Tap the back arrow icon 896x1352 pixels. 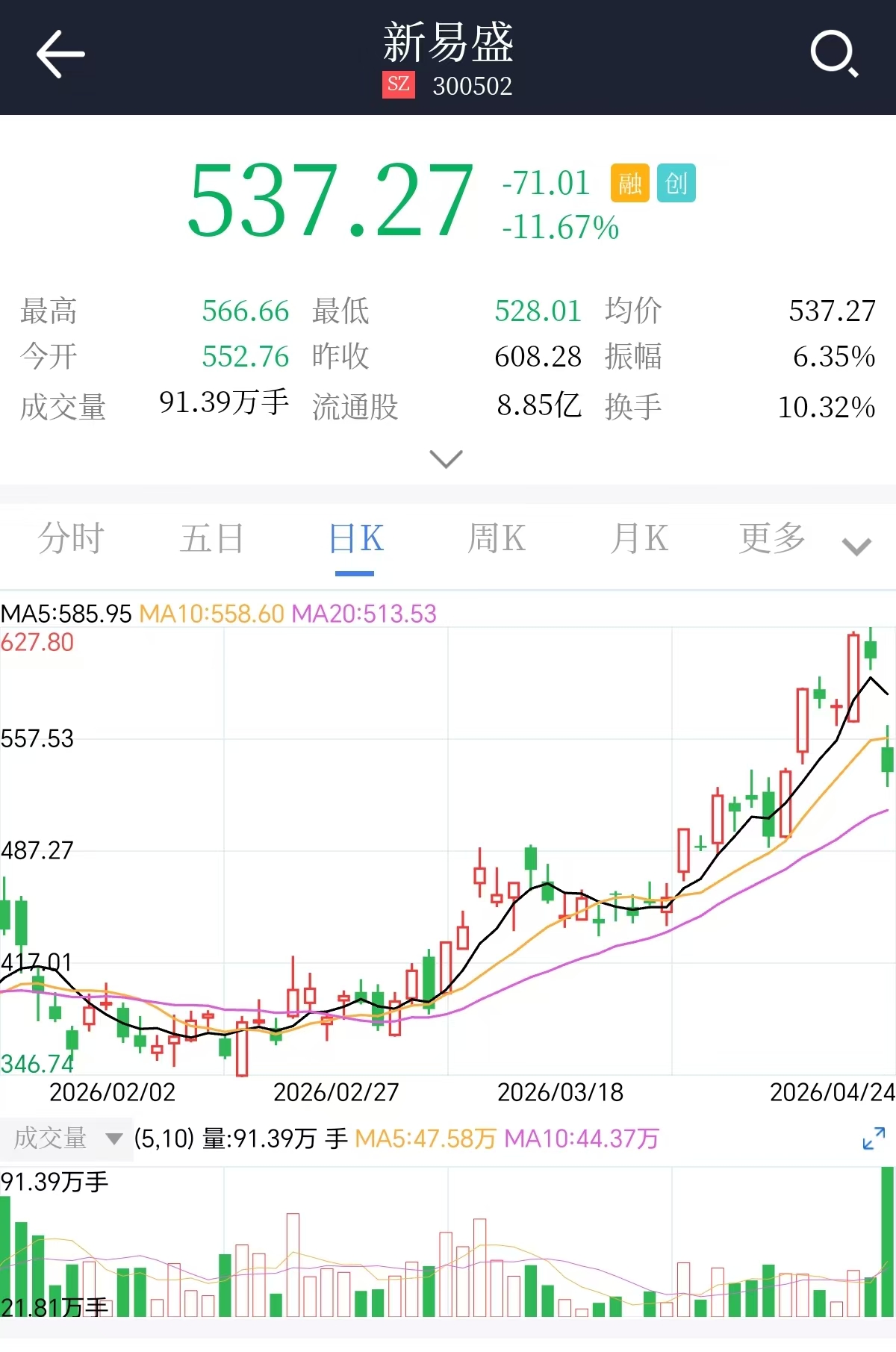tap(60, 54)
